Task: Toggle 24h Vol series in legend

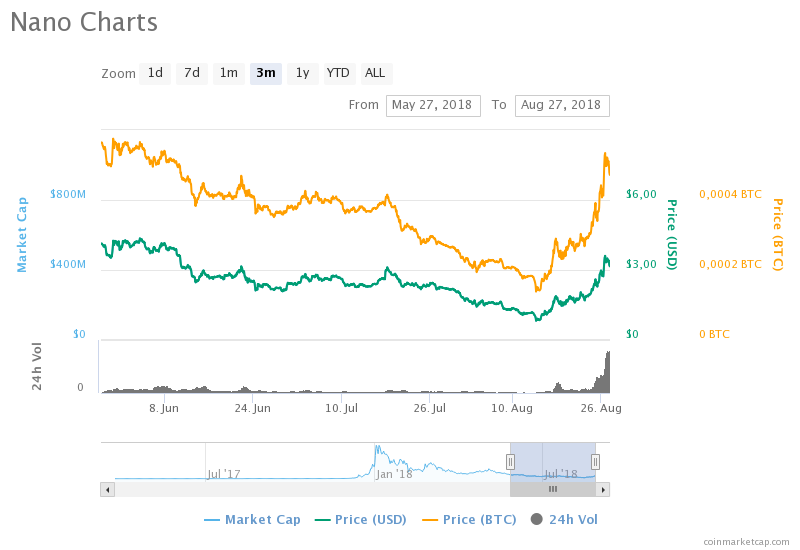Action: 564,520
